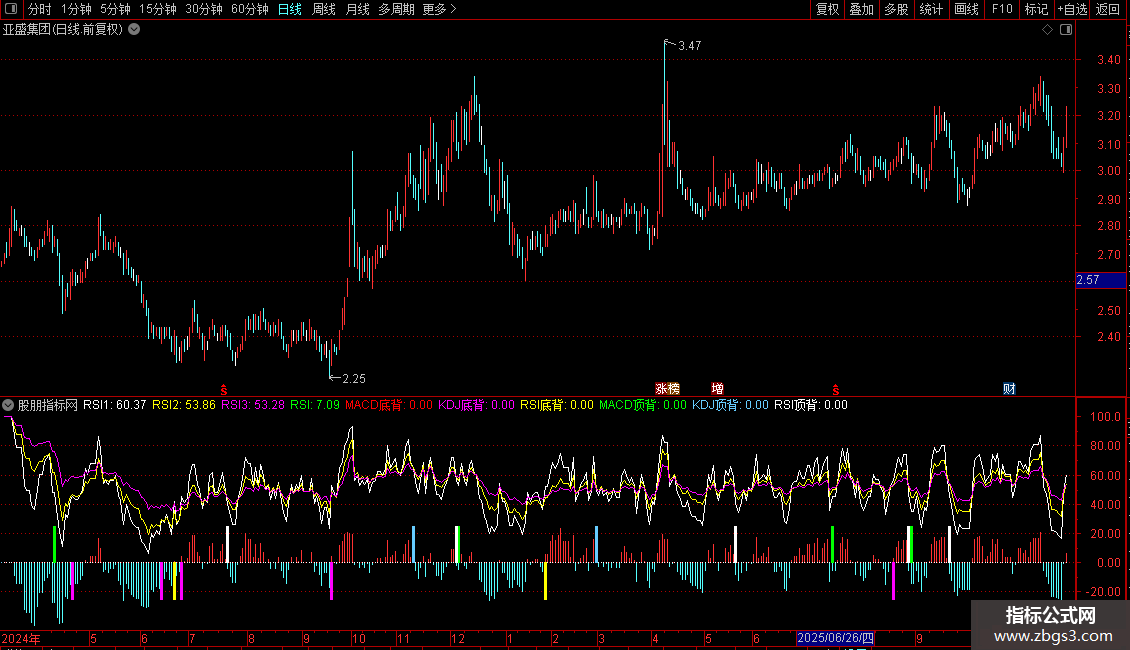The width and height of the screenshot is (1130, 650).
Task: Click the 统计 statistics button
Action: [931, 9]
